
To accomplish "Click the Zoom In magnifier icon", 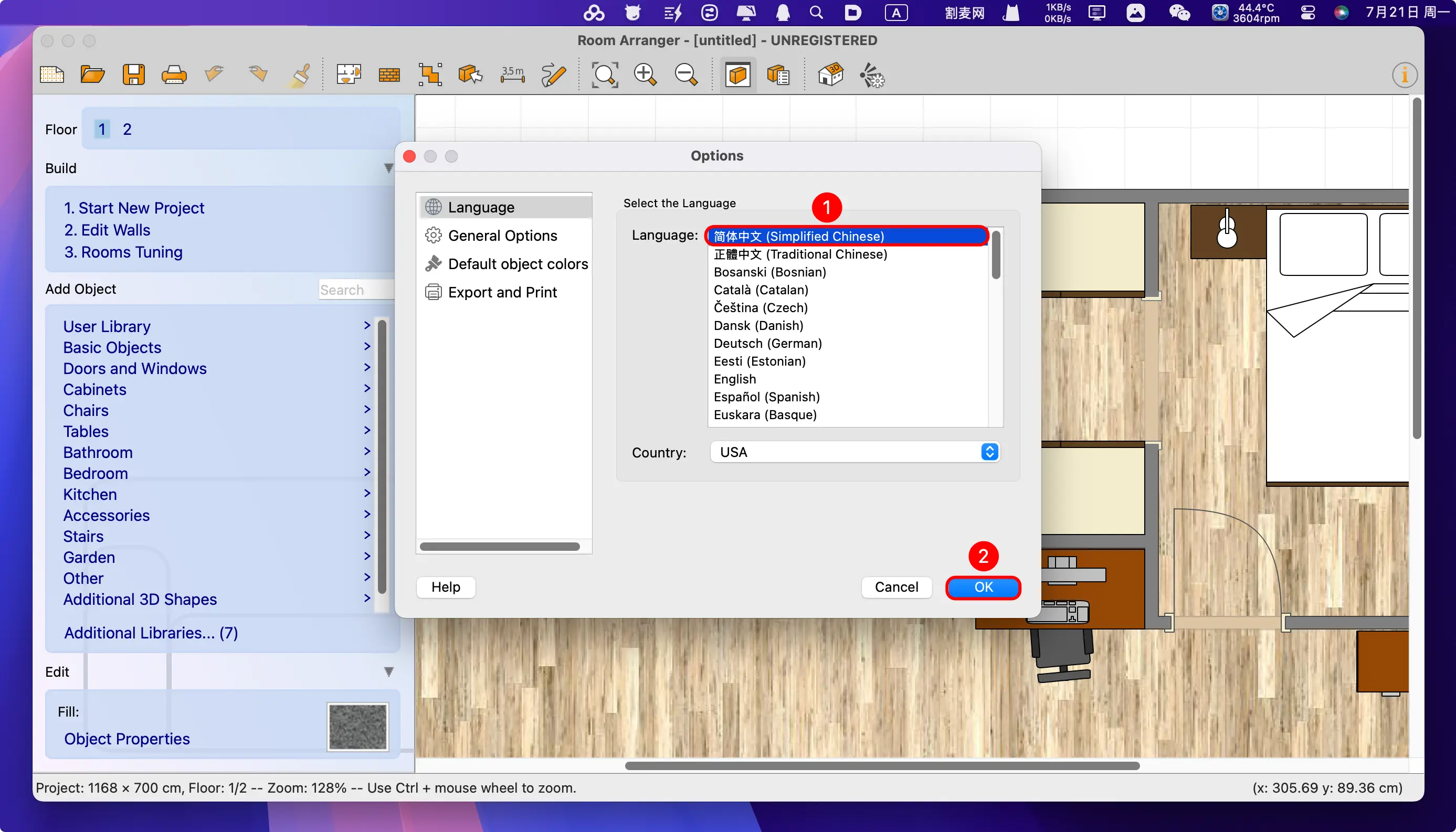I will pyautogui.click(x=645, y=75).
